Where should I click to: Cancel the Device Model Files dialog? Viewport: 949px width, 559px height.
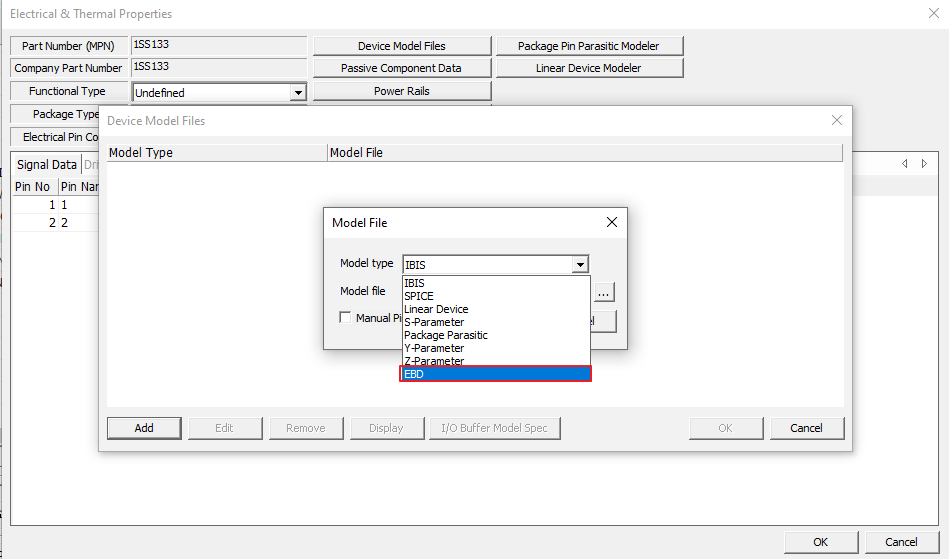[806, 428]
